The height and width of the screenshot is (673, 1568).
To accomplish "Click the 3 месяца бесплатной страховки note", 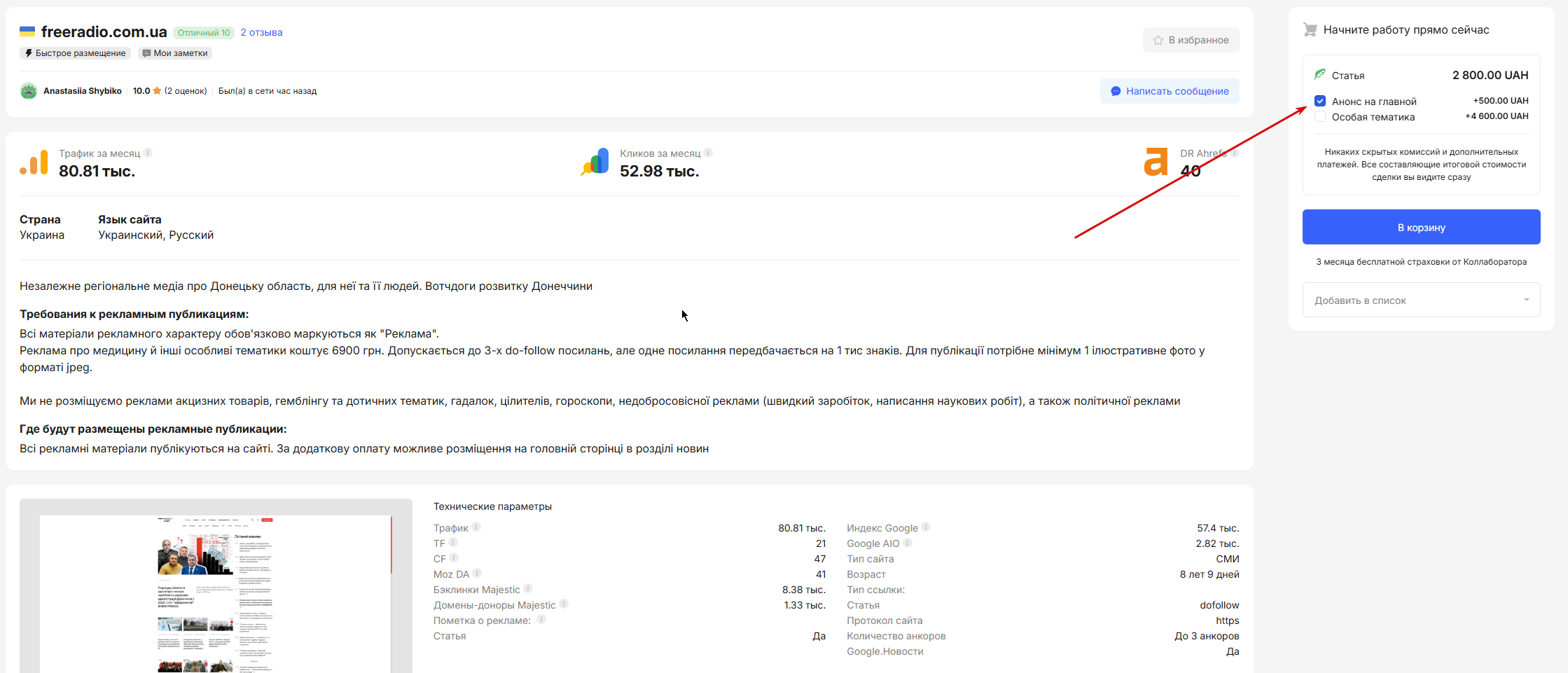I will 1421,262.
